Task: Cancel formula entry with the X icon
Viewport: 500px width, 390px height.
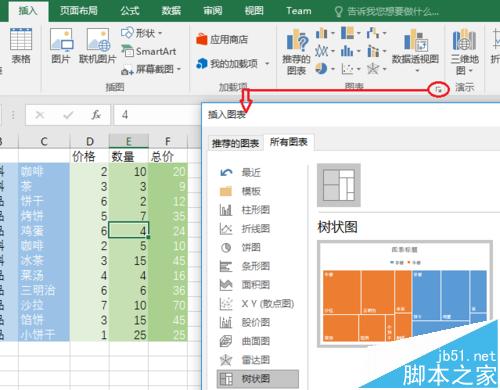Action: (40, 115)
